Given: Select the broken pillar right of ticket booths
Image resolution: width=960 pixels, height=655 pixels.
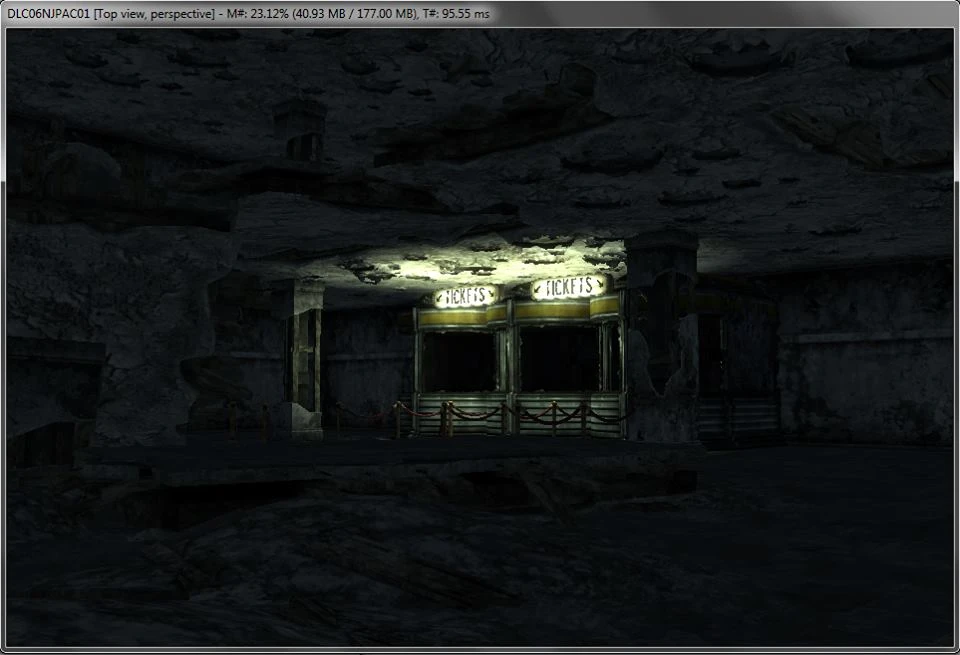Looking at the screenshot, I should (x=662, y=337).
